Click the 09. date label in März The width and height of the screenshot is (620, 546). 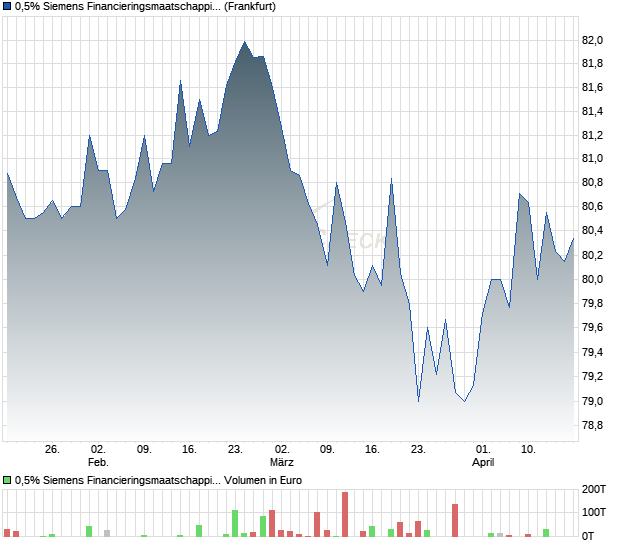(x=327, y=450)
